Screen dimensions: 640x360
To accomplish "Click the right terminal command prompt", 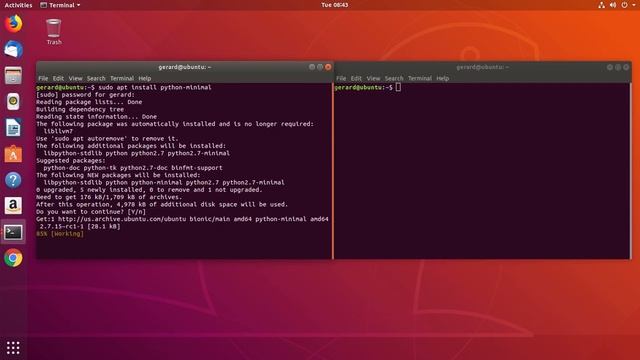I will (x=367, y=87).
